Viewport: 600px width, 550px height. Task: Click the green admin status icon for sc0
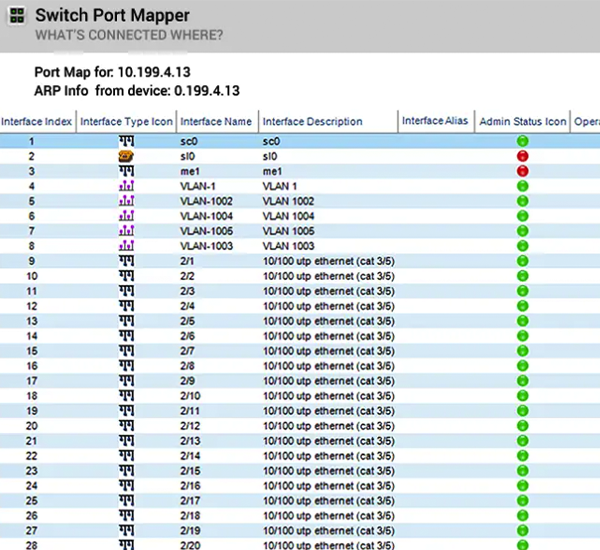tap(523, 141)
